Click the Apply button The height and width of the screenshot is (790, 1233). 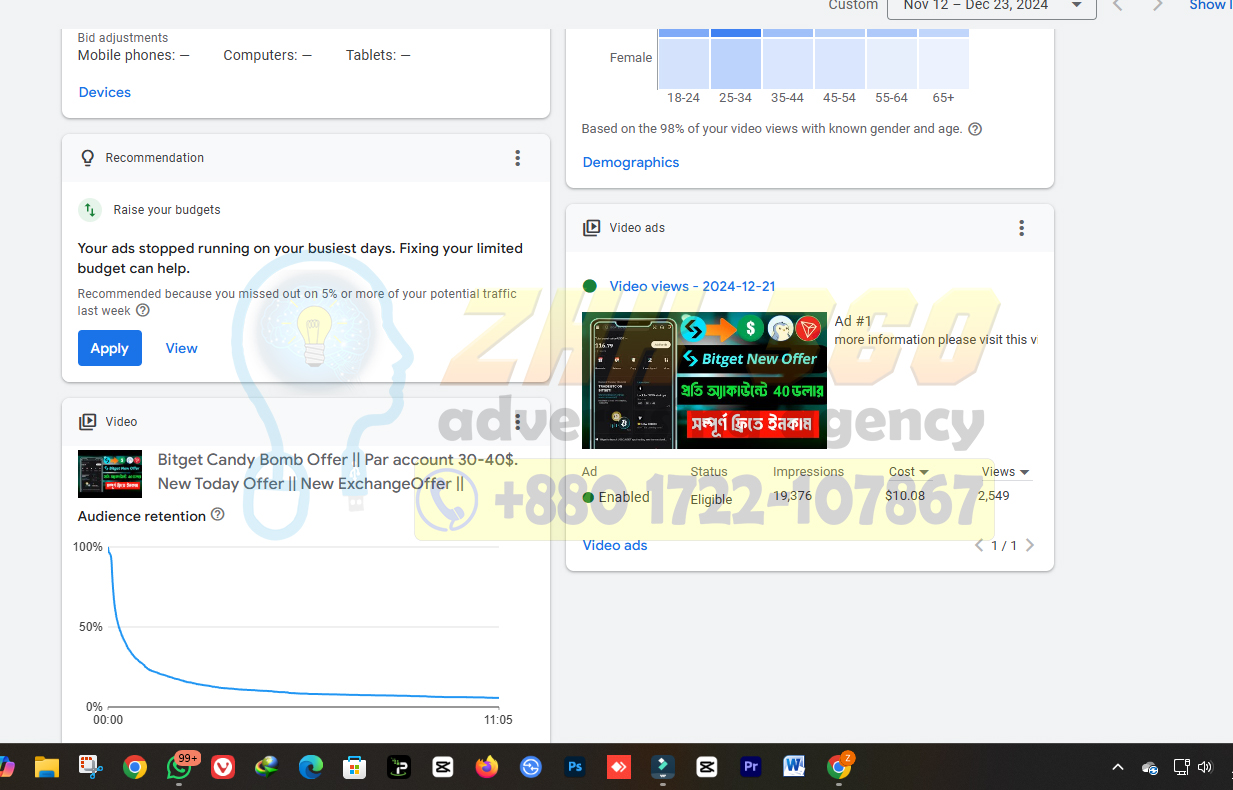coord(110,348)
